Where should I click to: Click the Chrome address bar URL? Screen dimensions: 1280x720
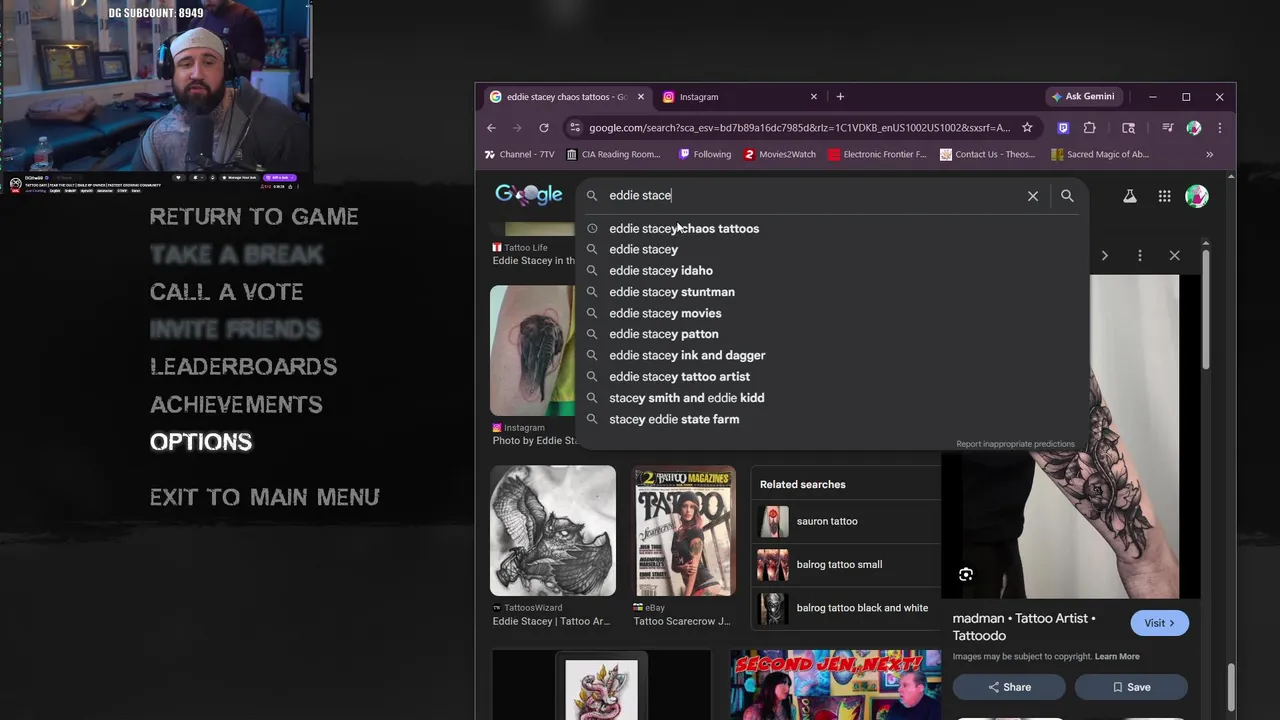pyautogui.click(x=799, y=128)
